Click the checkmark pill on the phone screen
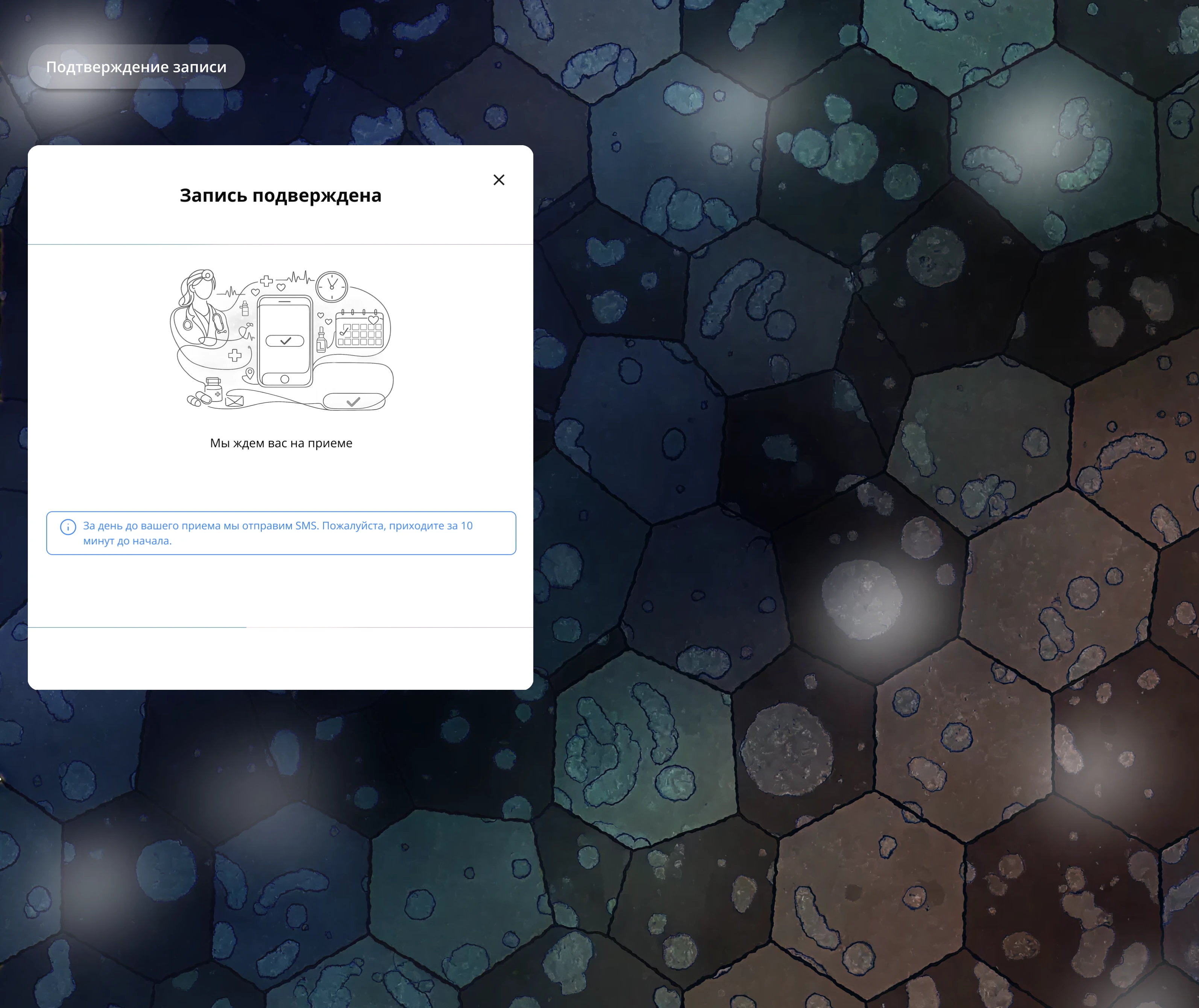Screen dimensions: 1199x1008 tap(285, 341)
